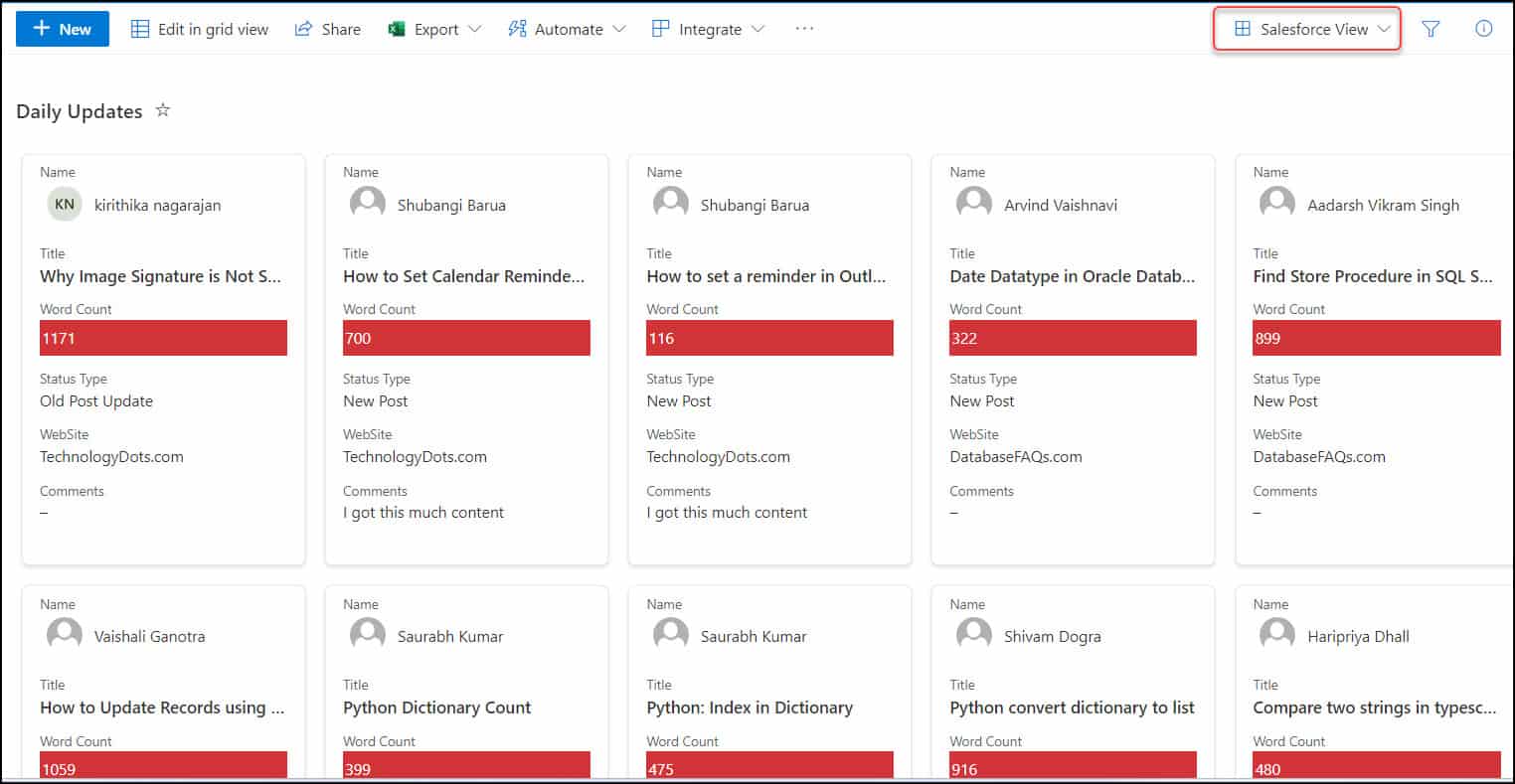The height and width of the screenshot is (784, 1515).
Task: Open the more commands ellipsis icon
Action: [x=803, y=29]
